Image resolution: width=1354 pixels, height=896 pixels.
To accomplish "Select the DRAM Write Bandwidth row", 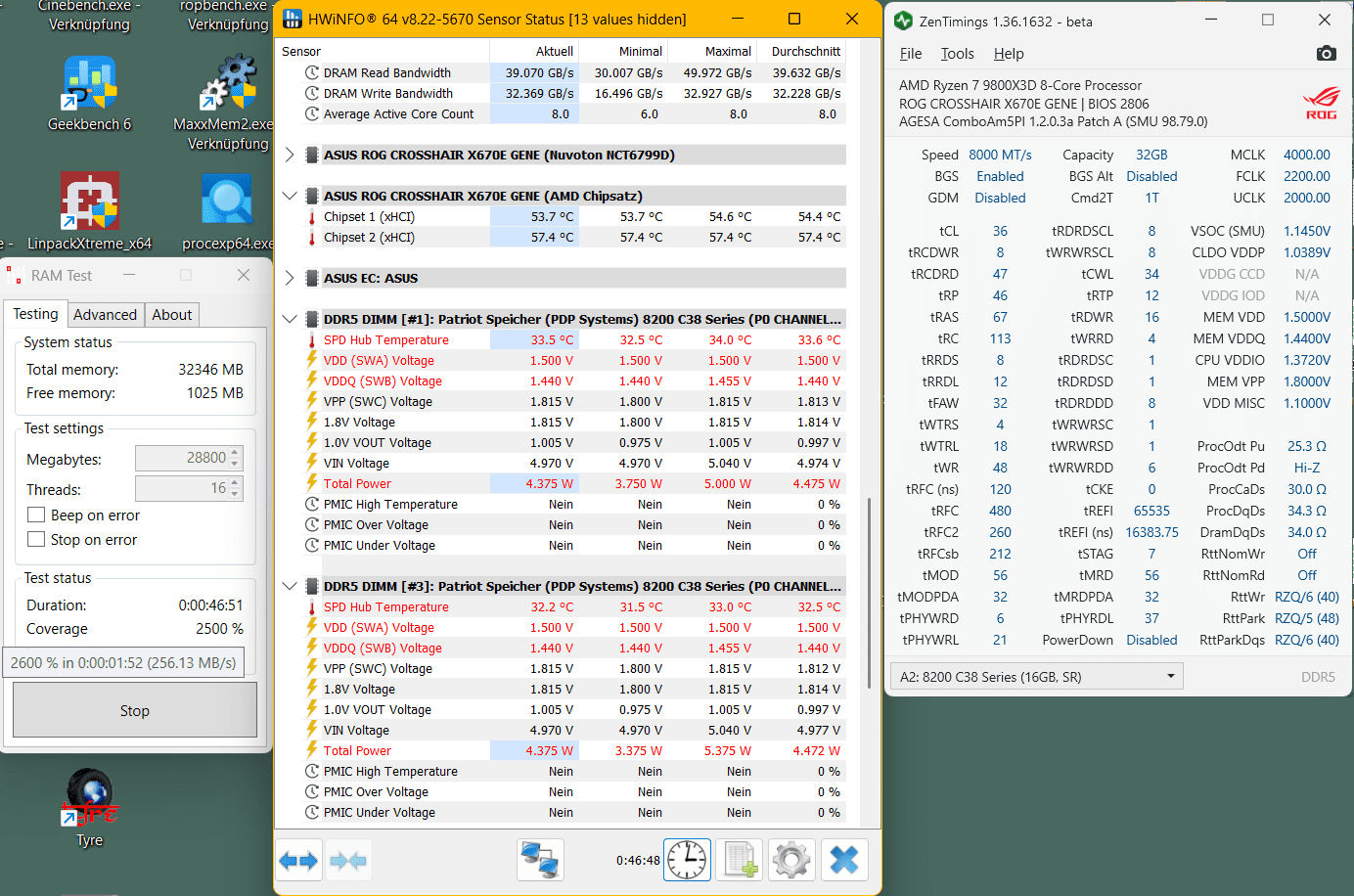I will (x=563, y=93).
